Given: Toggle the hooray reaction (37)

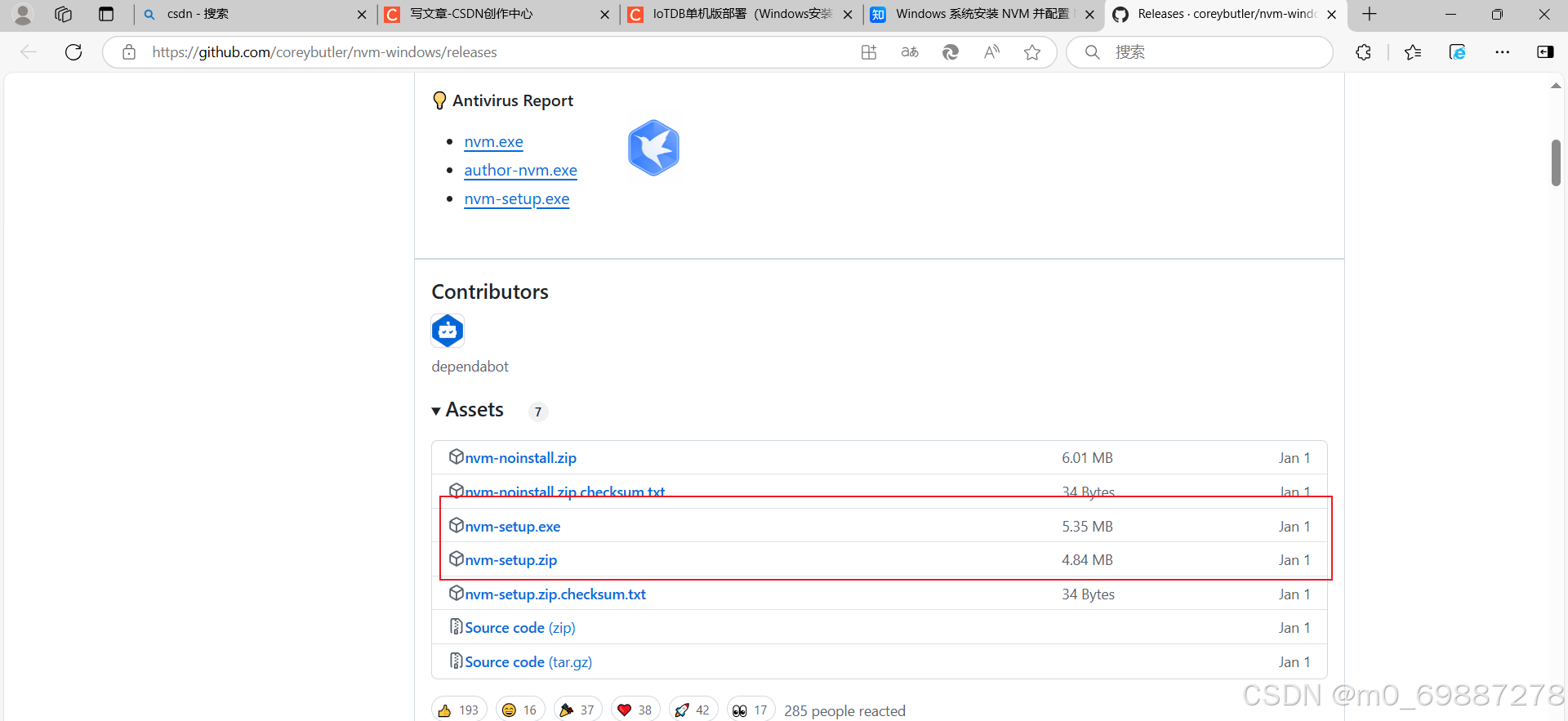Looking at the screenshot, I should point(578,710).
